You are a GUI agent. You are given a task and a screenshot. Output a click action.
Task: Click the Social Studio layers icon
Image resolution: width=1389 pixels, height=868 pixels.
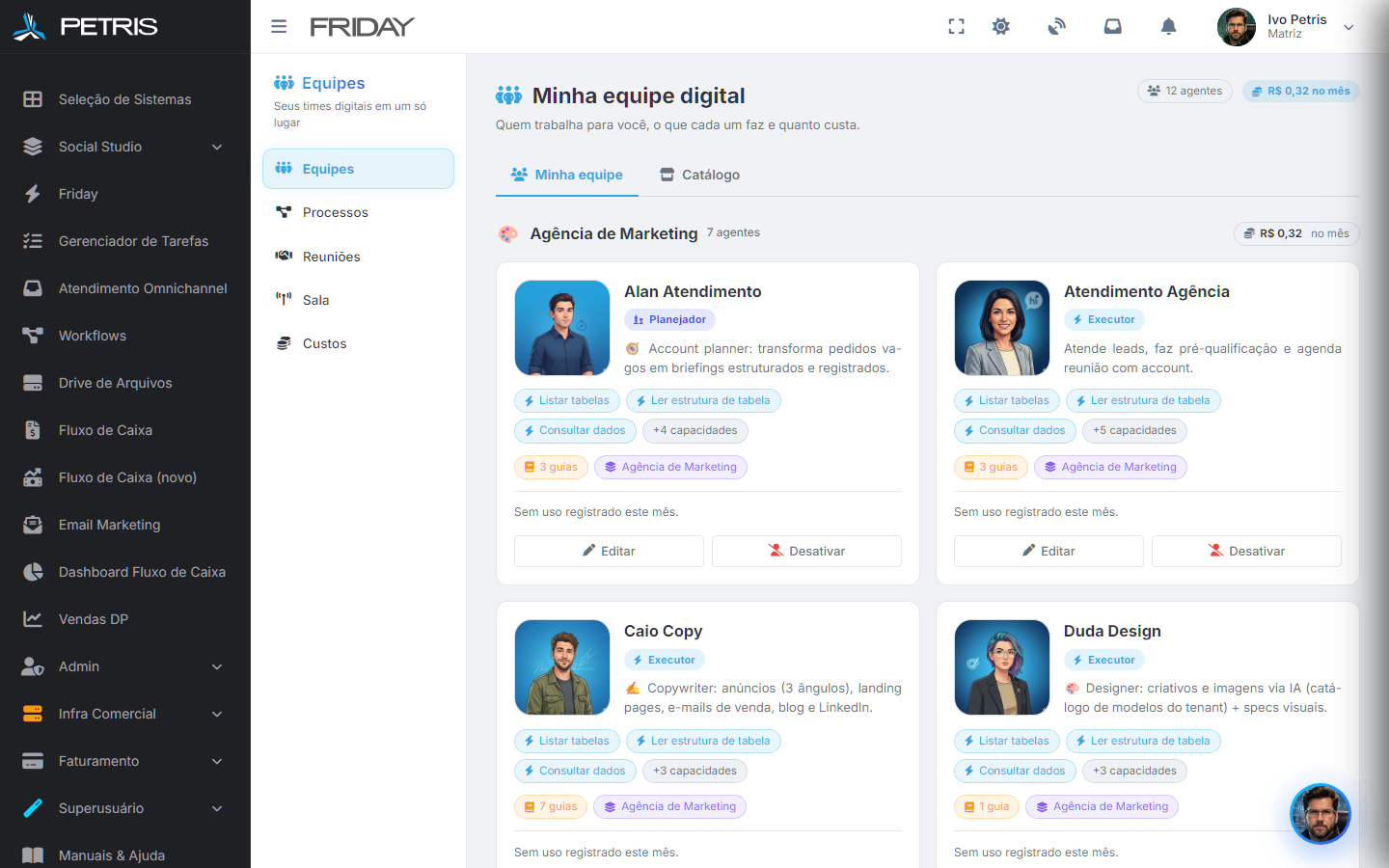(33, 147)
